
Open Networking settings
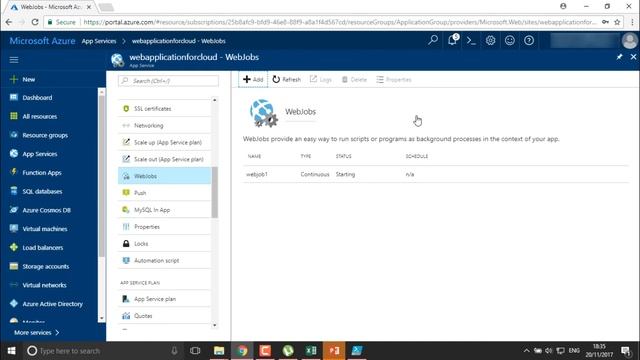[x=165, y=125]
